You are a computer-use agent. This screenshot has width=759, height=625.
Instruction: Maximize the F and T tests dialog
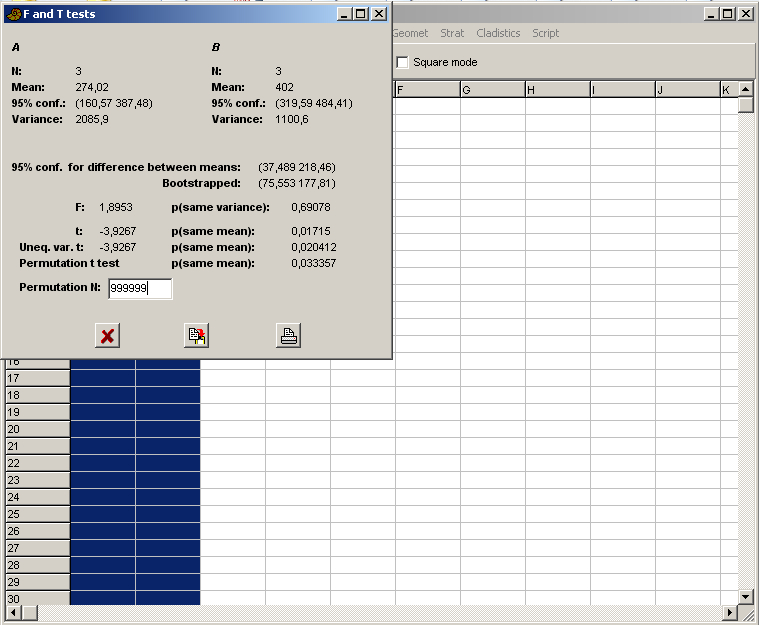point(362,14)
